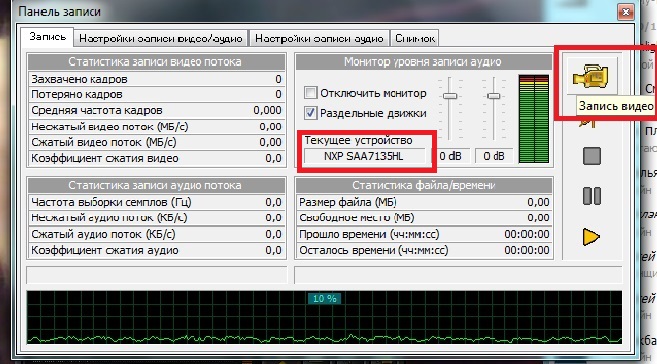Click the green audio level meter
Screen dimensions: 657x364
coord(533,119)
